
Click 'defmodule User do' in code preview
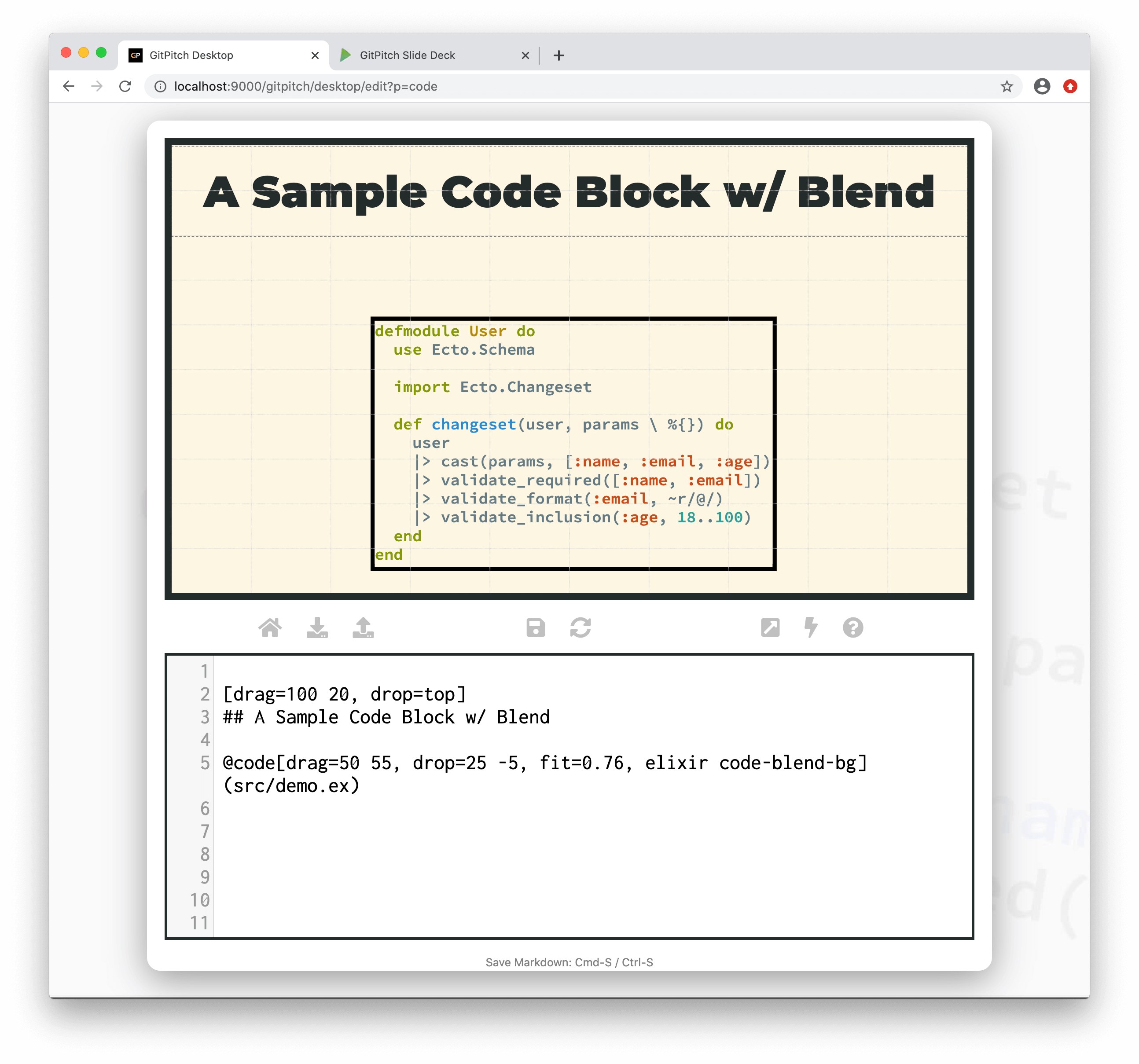click(x=454, y=331)
